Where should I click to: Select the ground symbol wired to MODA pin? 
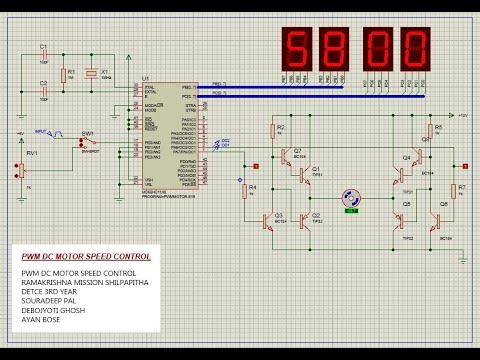(115, 116)
